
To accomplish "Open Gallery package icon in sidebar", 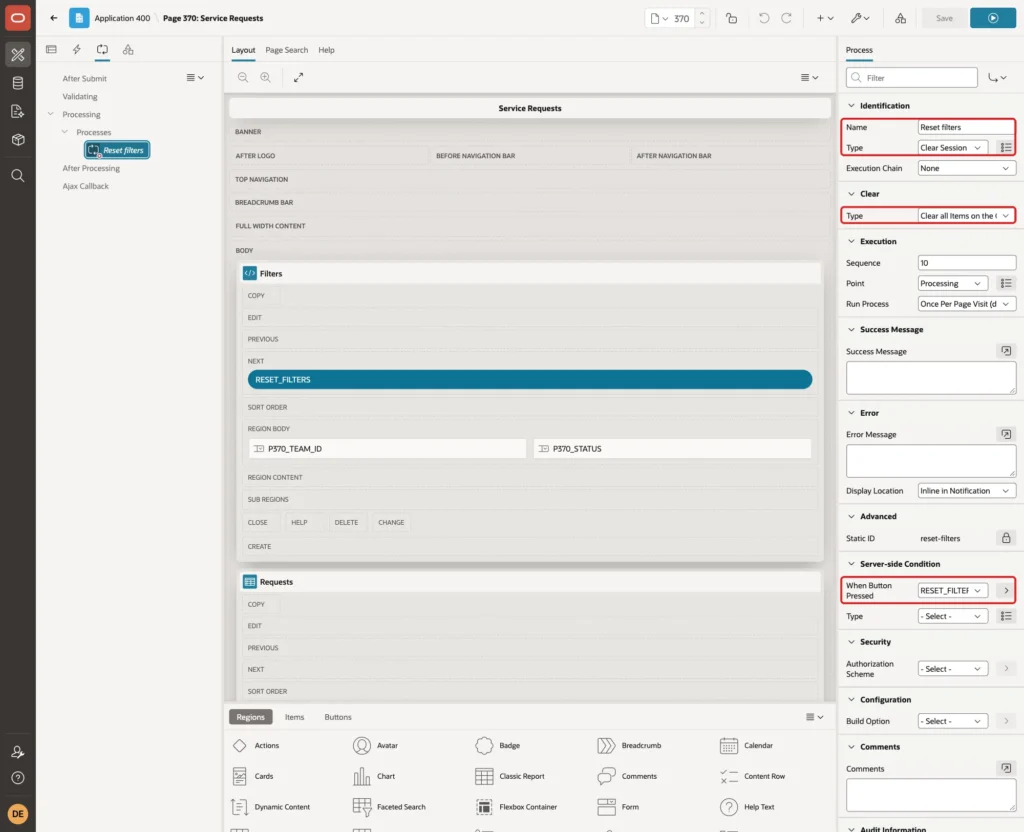I will [x=18, y=139].
